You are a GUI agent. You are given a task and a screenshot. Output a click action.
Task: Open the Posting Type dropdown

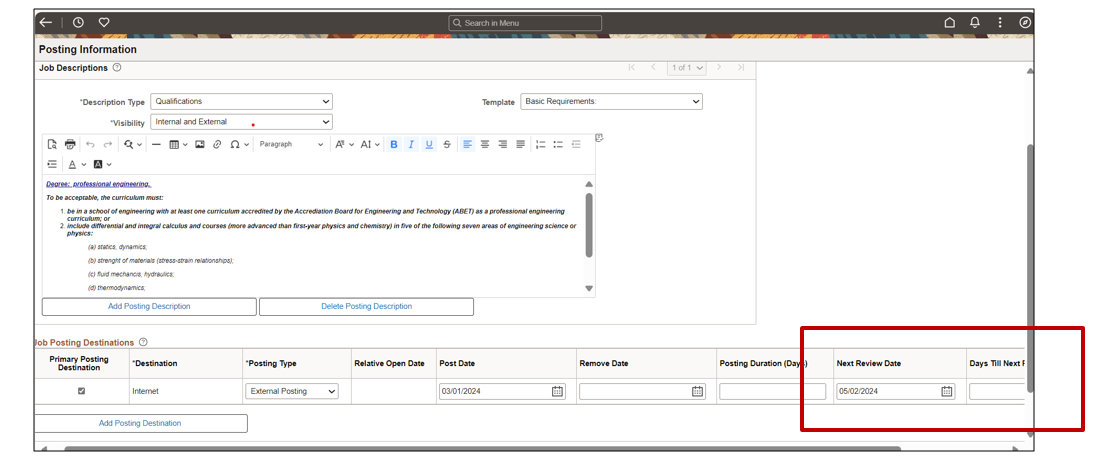292,391
